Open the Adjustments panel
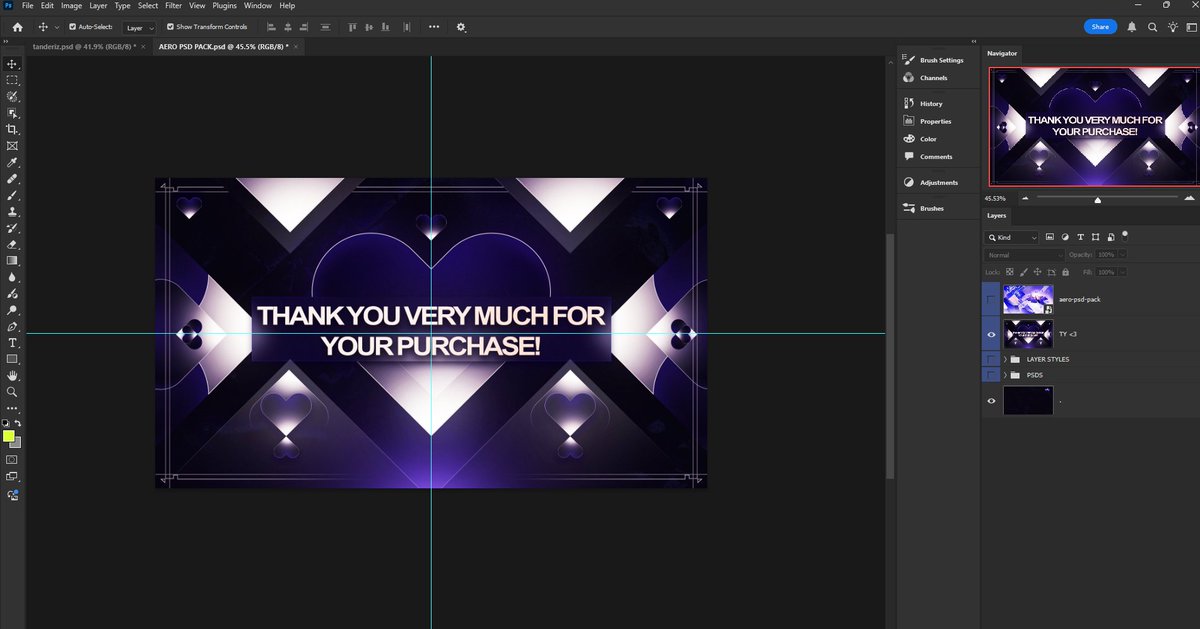Viewport: 1200px width, 629px height. point(937,182)
